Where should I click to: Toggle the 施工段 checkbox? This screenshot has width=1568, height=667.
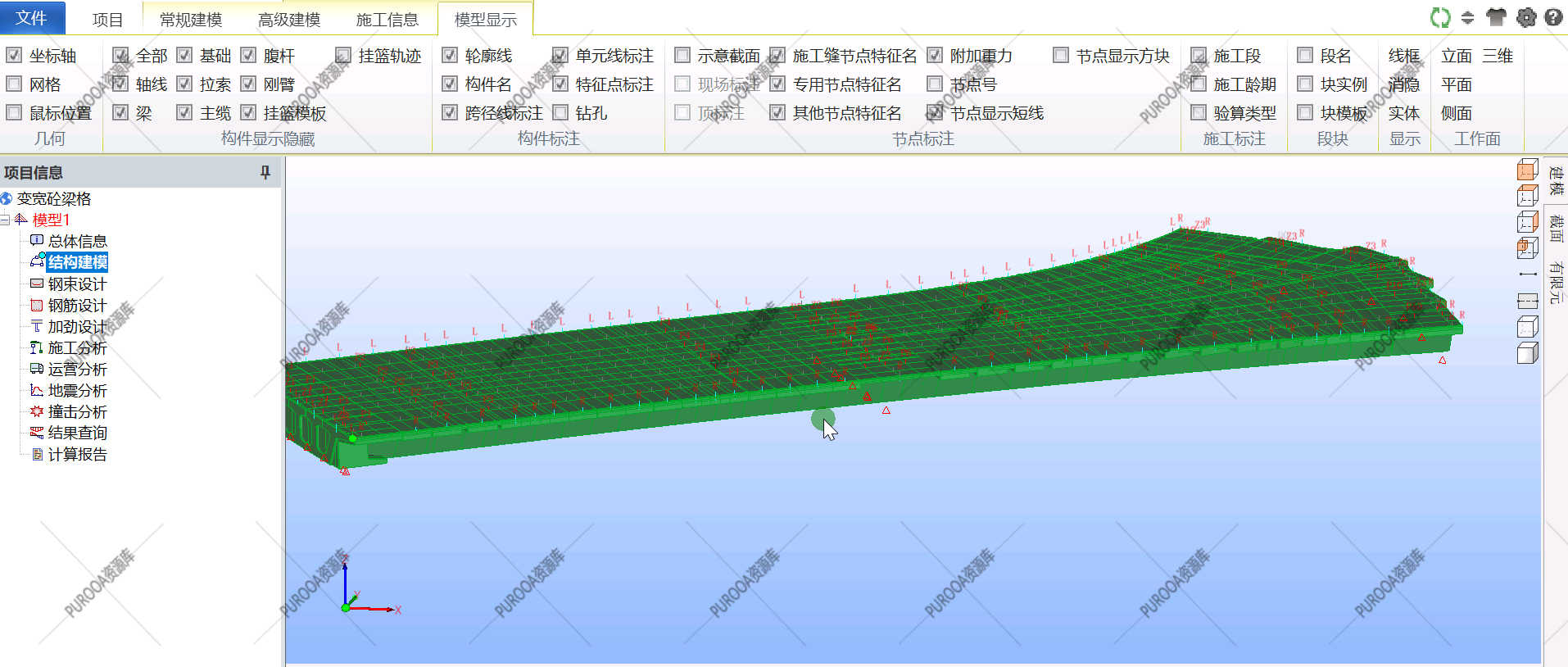click(x=1199, y=55)
